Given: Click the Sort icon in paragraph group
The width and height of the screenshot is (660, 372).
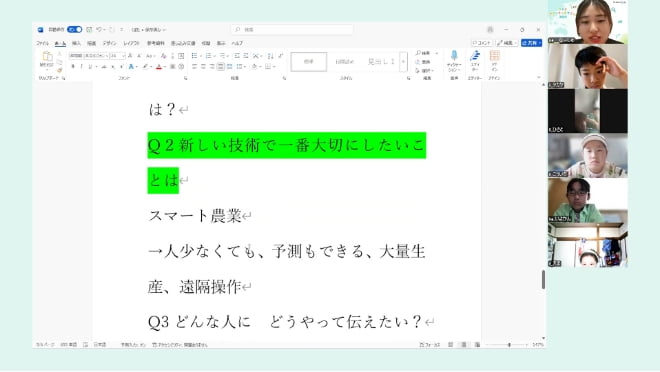Looking at the screenshot, I should pyautogui.click(x=270, y=56).
